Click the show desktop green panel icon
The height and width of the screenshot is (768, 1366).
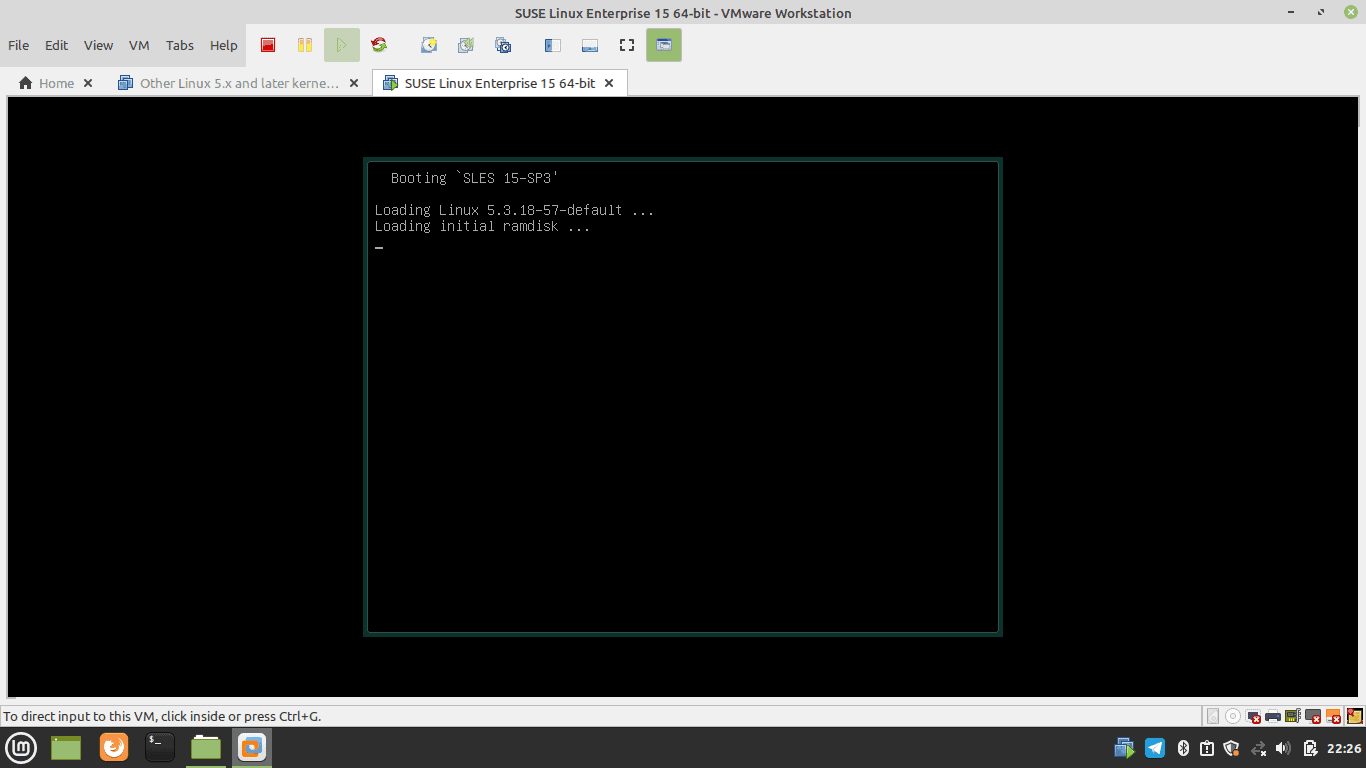point(66,747)
